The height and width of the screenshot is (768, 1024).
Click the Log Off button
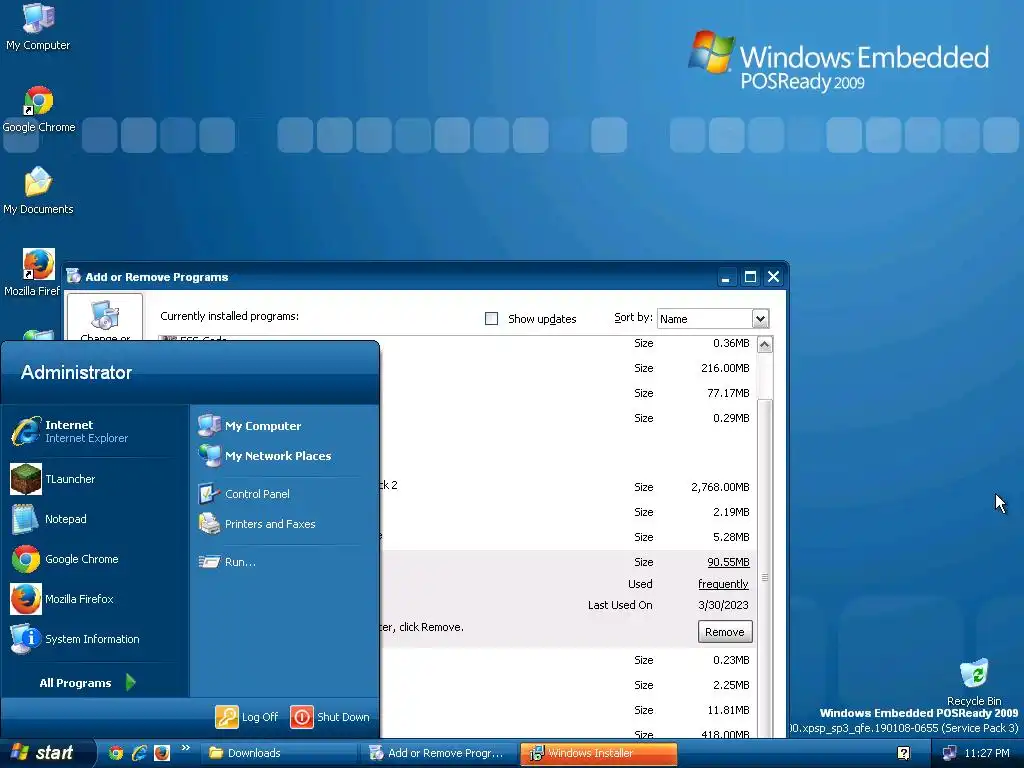247,717
